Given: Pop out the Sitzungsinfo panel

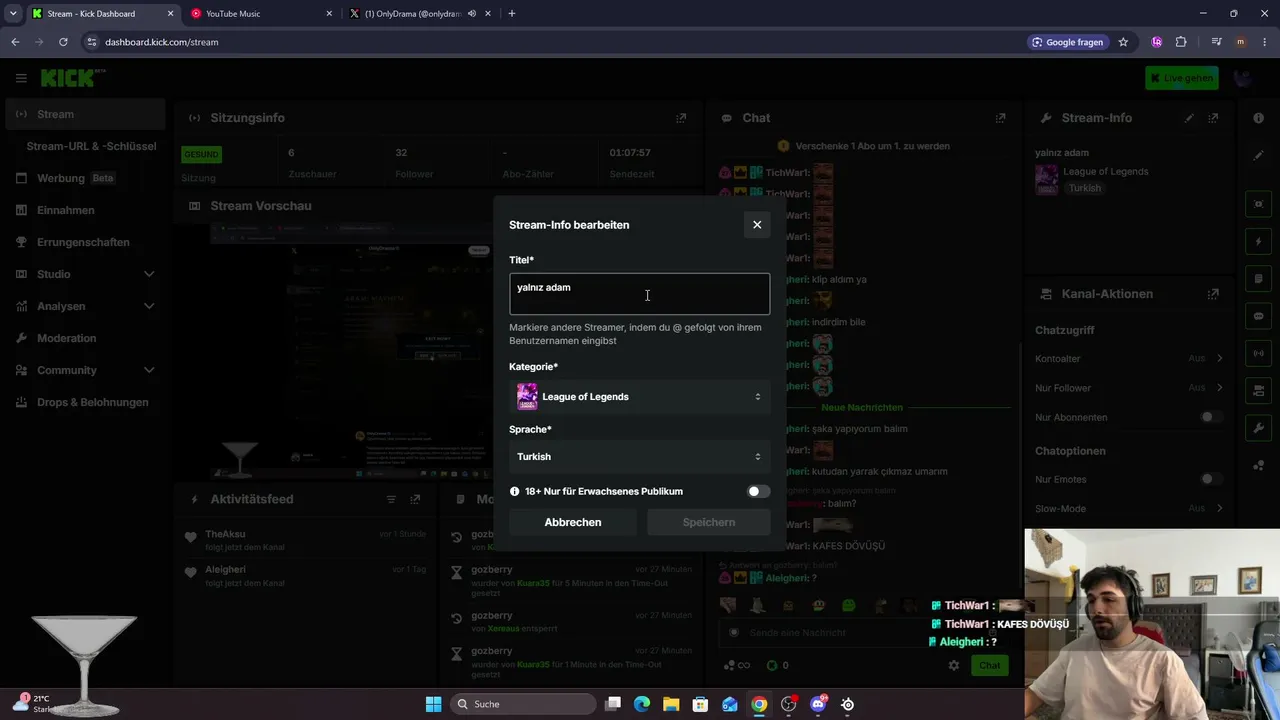Looking at the screenshot, I should (x=681, y=118).
